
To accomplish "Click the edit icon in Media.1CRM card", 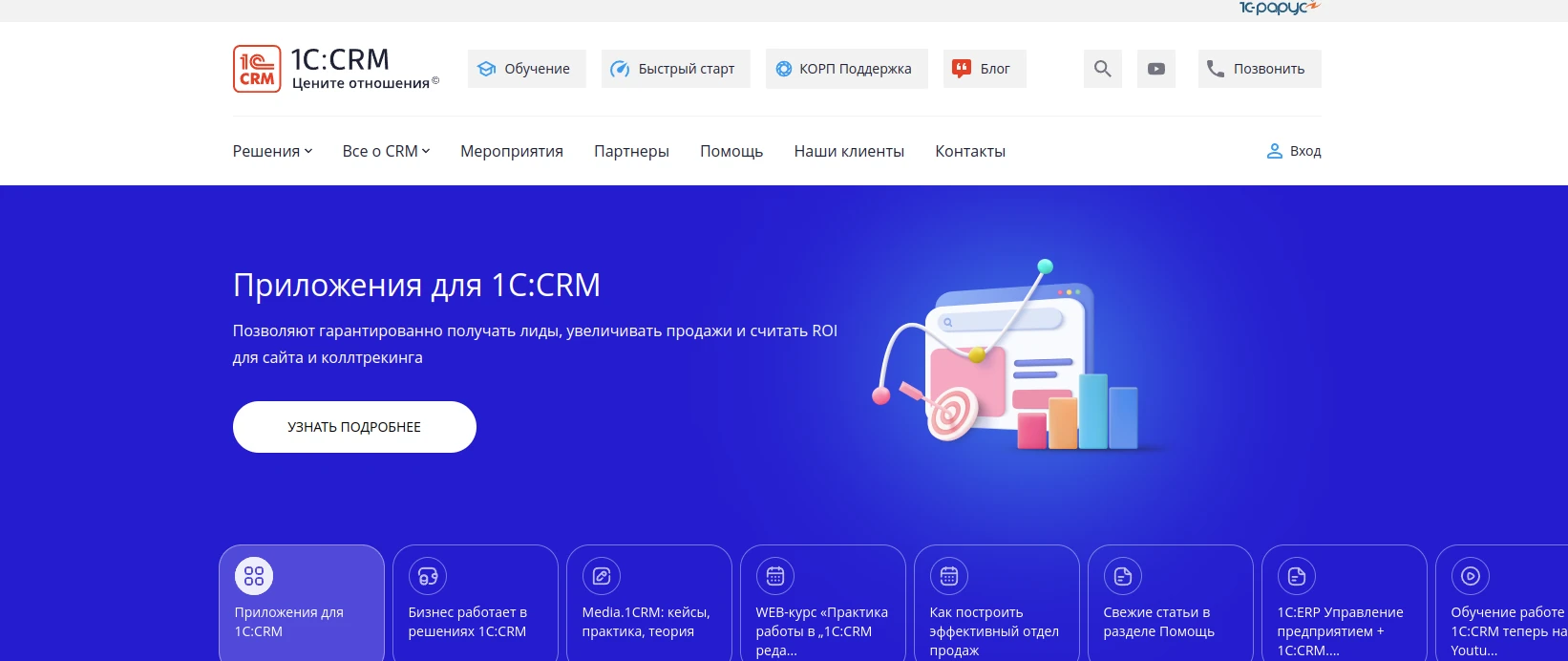I will click(x=602, y=576).
